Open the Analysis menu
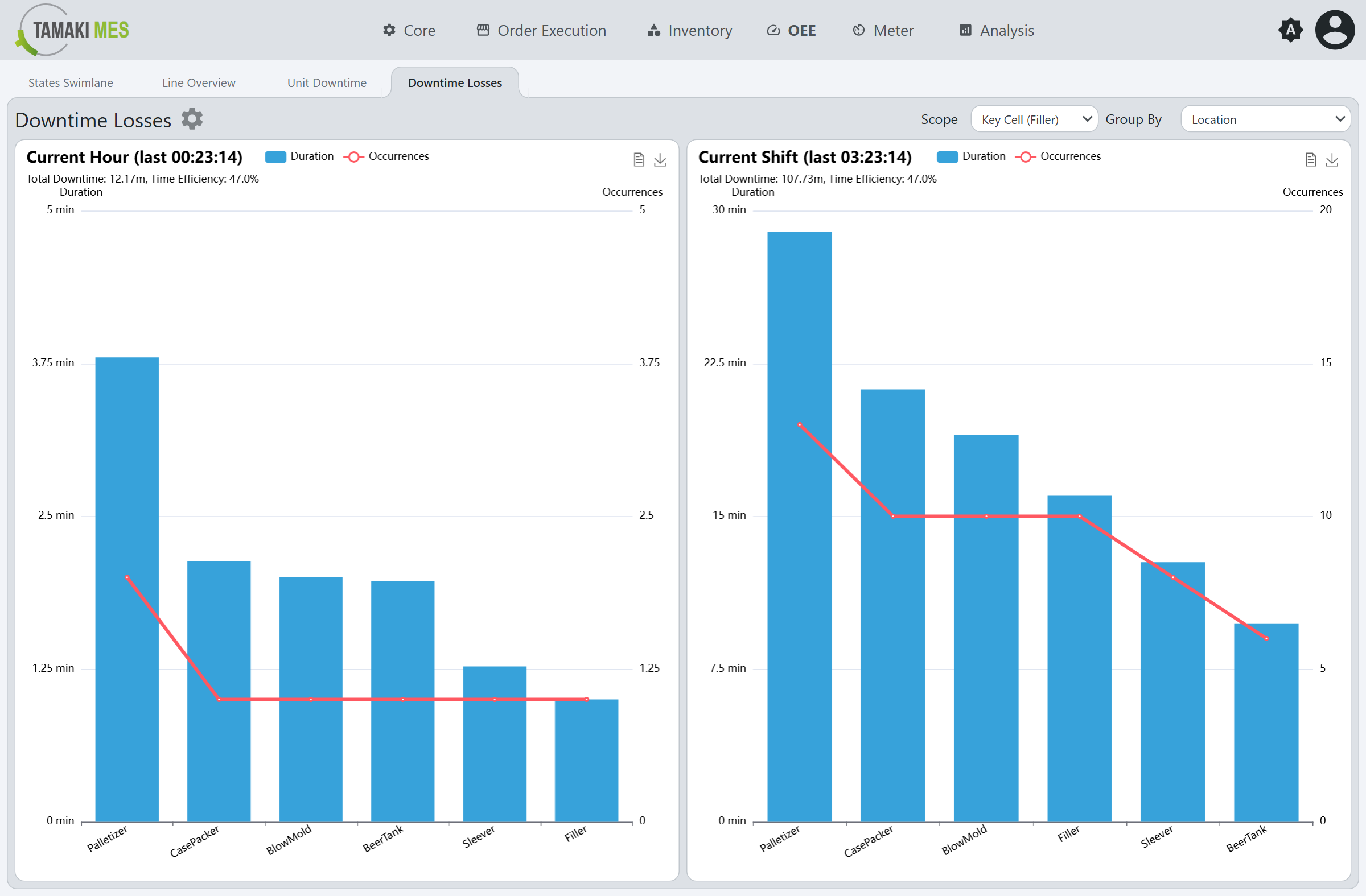1366x896 pixels. (x=997, y=30)
